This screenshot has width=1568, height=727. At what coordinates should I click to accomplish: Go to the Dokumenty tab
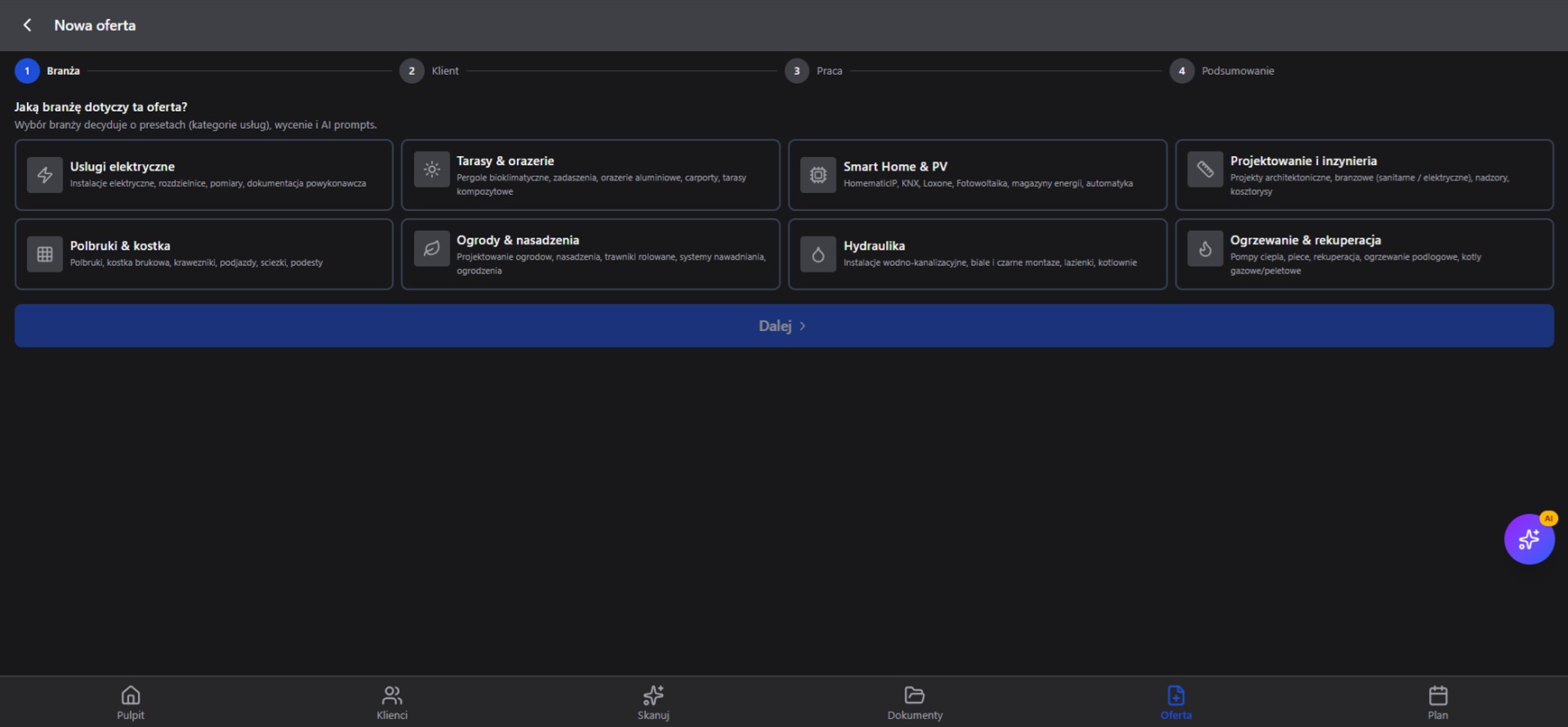tap(915, 703)
